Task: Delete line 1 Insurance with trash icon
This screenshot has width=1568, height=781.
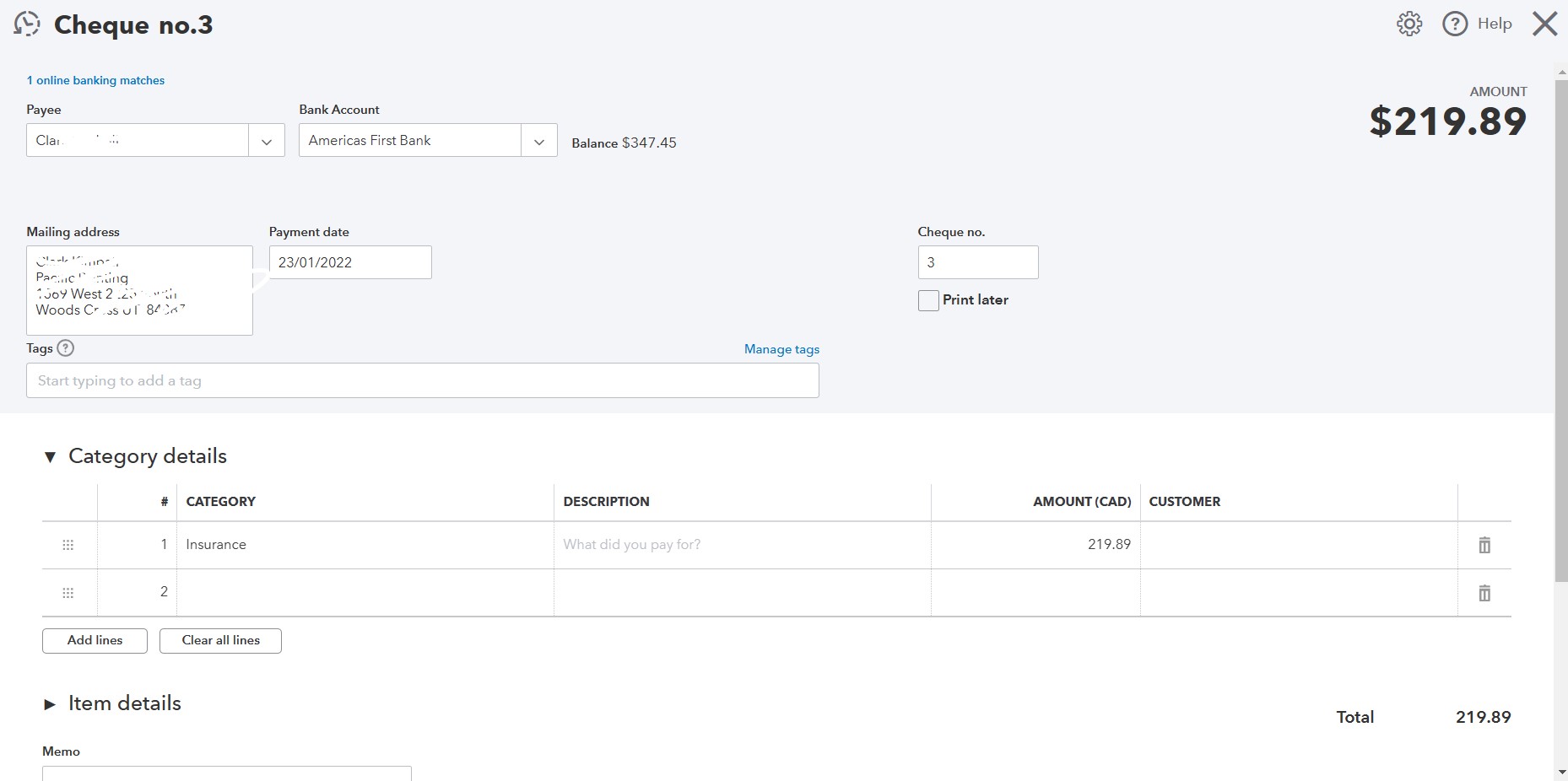Action: (x=1484, y=545)
